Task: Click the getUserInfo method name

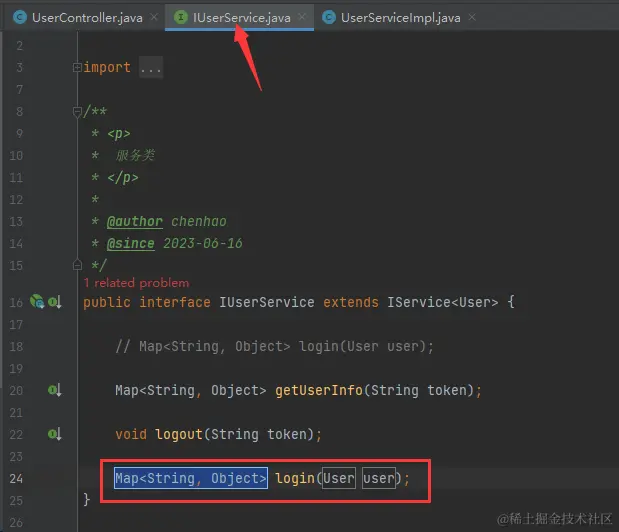Action: coord(319,391)
